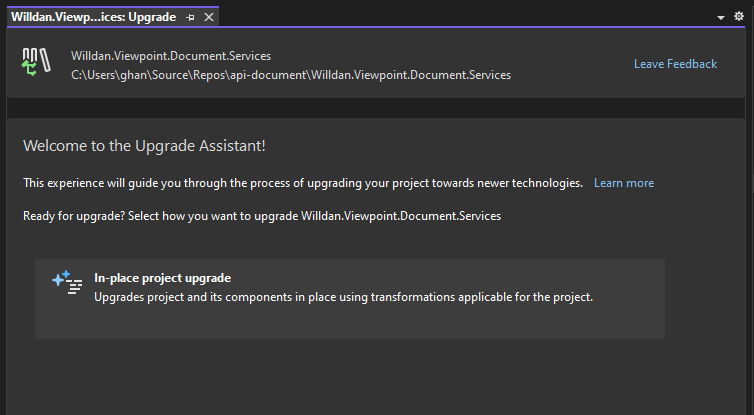Click the Willdan.Viewpoint.Document.Services project name in header
The image size is (754, 415).
pyautogui.click(x=171, y=56)
